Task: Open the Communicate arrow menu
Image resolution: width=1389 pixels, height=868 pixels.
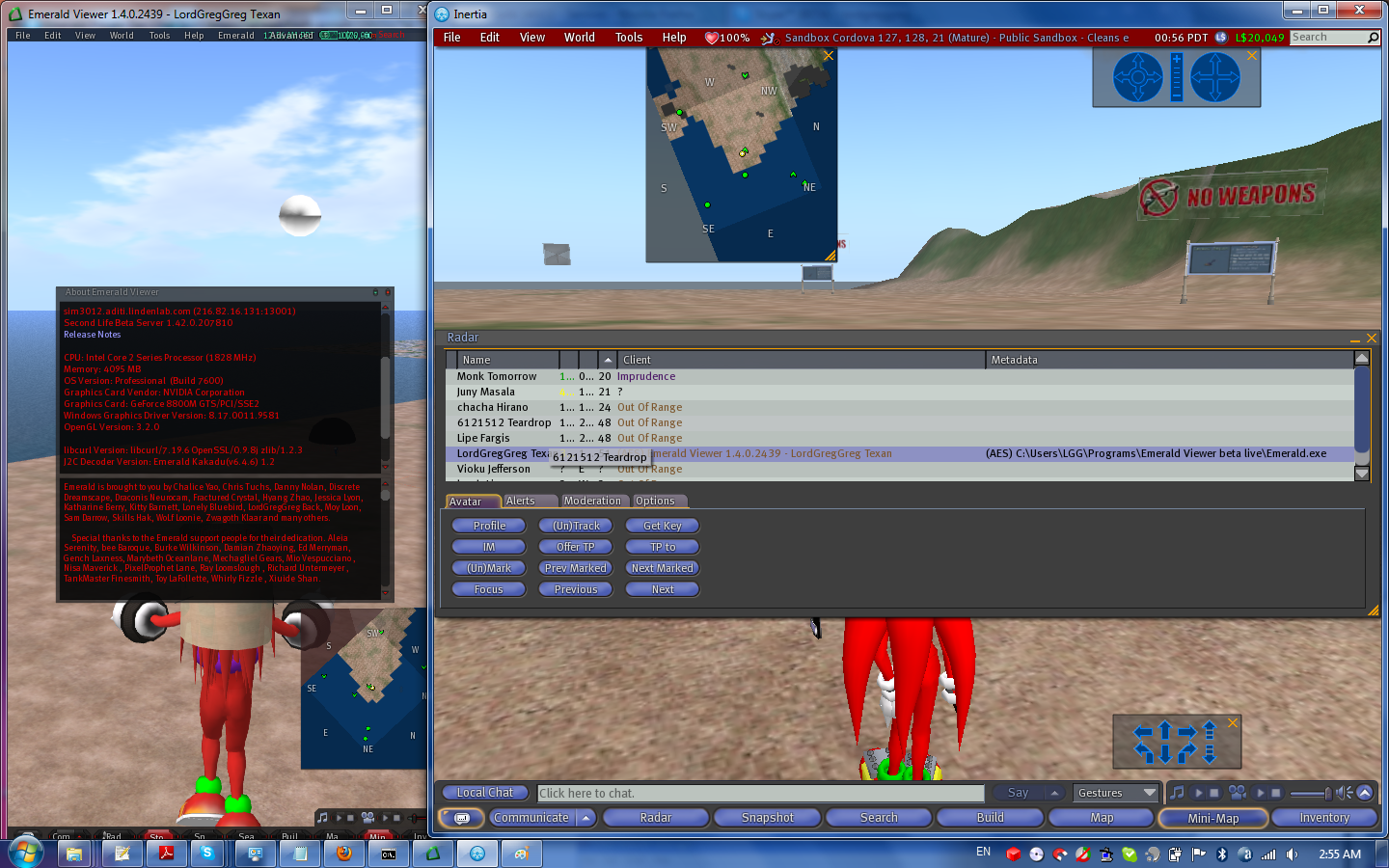Action: (x=586, y=818)
